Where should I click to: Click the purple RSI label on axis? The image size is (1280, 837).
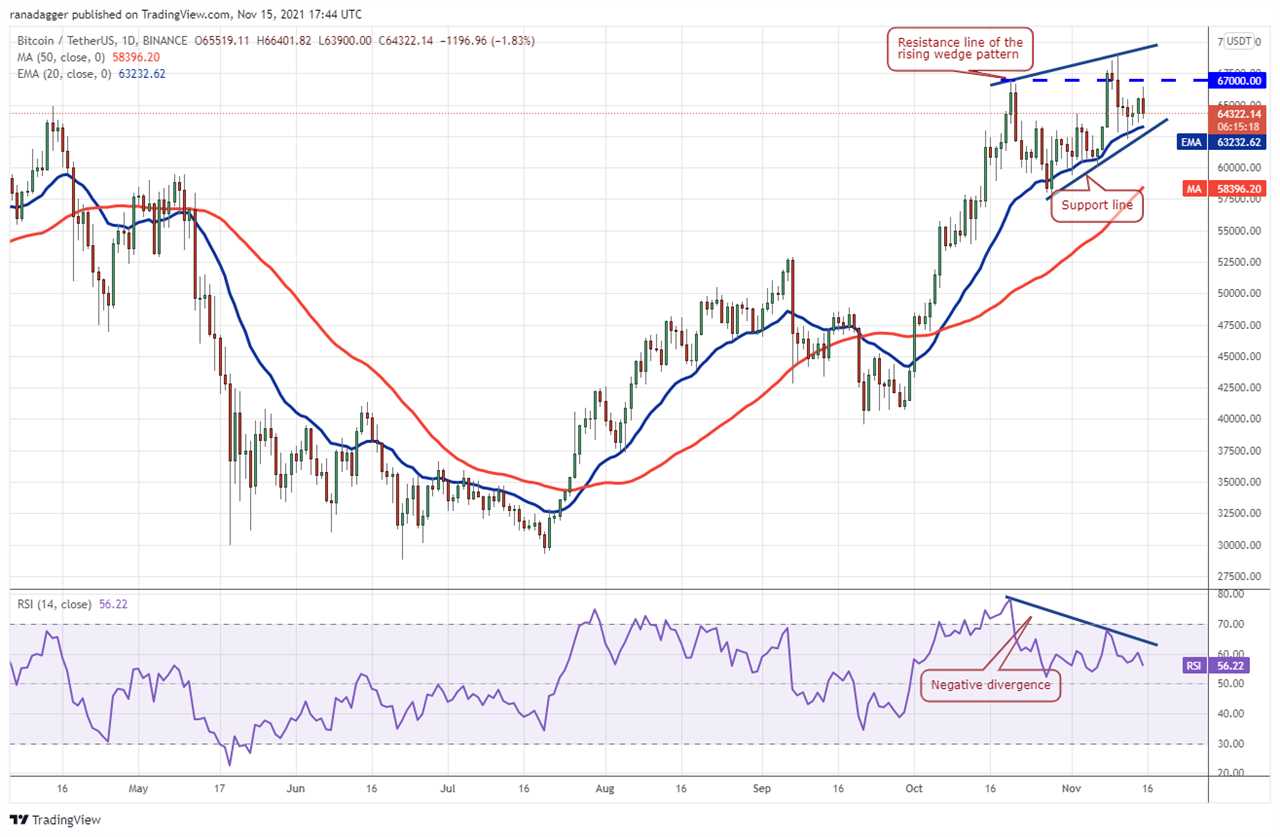(1195, 664)
